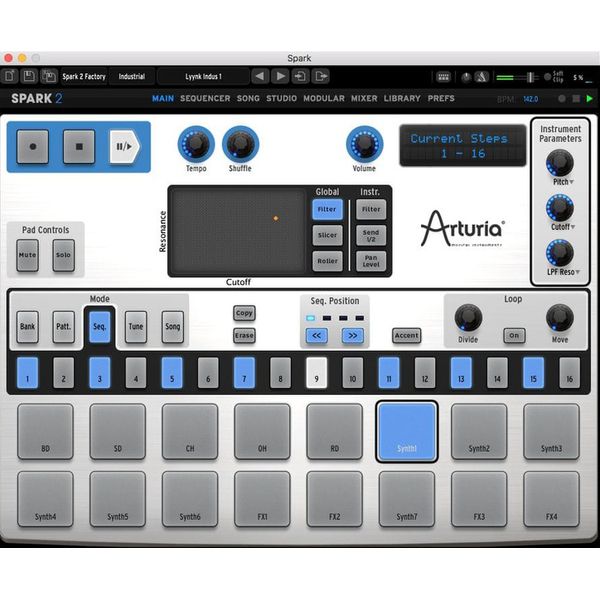Open the PREFS tab
600x600 pixels.
click(x=441, y=98)
